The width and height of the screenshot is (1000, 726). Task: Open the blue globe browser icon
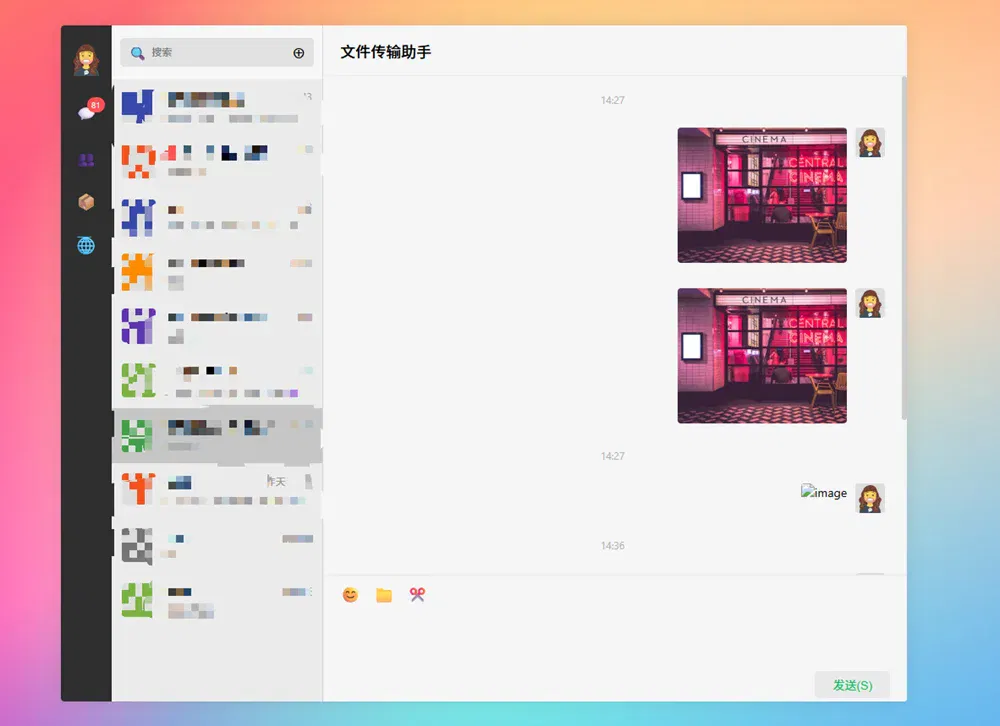86,245
